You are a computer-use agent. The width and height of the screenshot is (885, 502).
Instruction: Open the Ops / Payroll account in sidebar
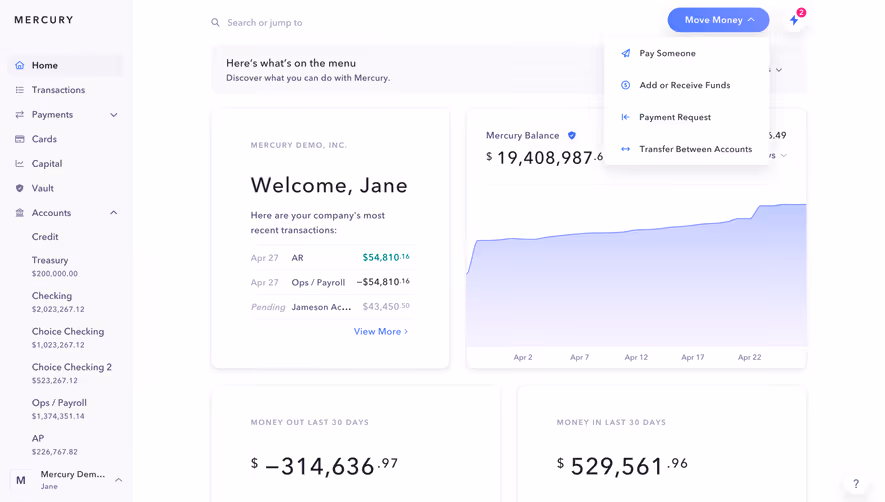pos(59,409)
